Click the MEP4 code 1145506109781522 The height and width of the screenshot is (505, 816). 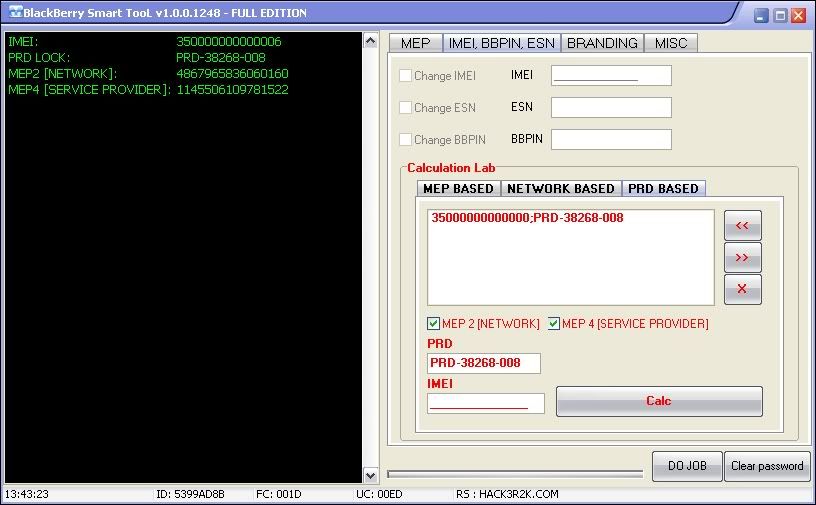(x=232, y=90)
